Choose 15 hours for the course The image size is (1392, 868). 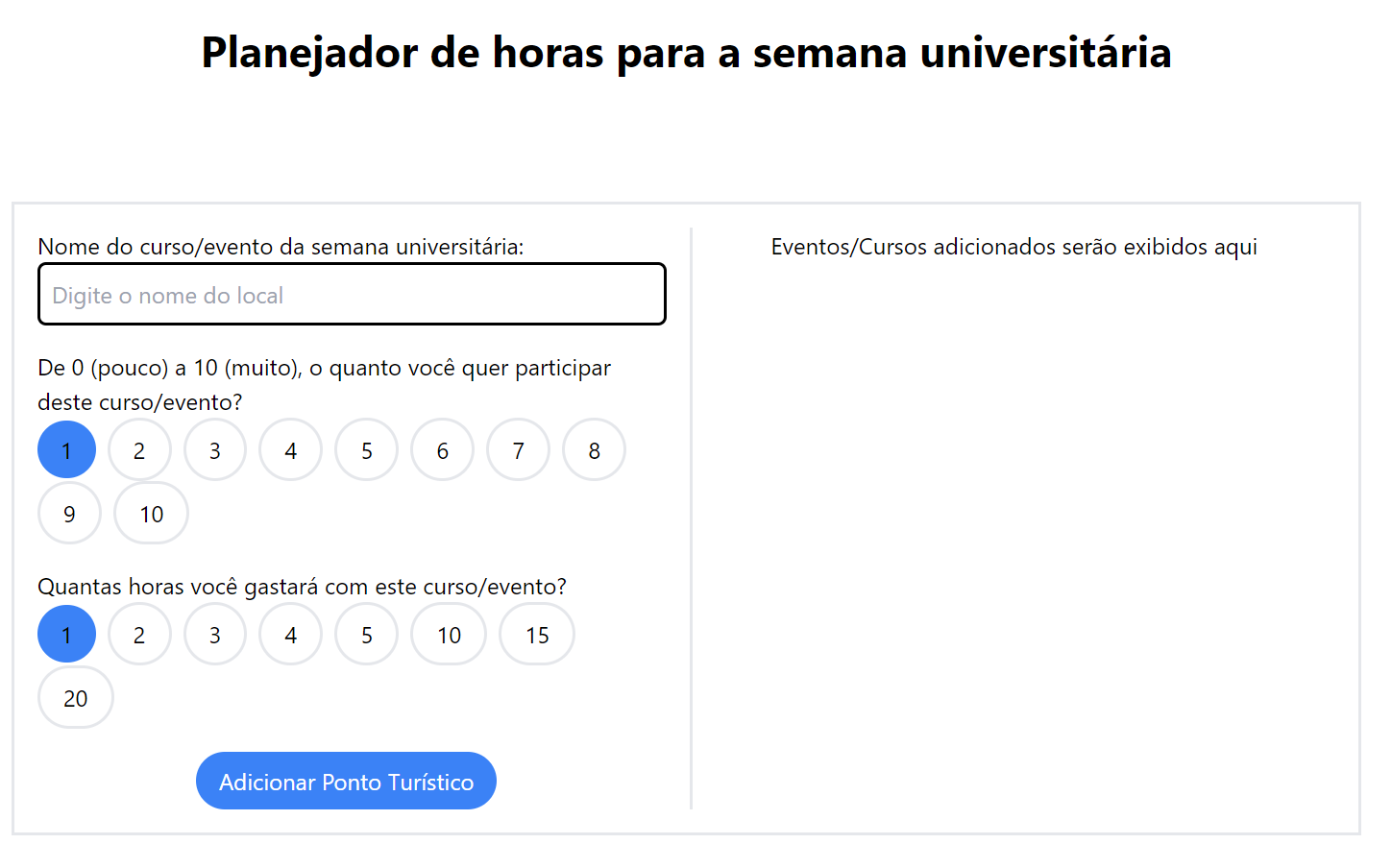(x=536, y=634)
